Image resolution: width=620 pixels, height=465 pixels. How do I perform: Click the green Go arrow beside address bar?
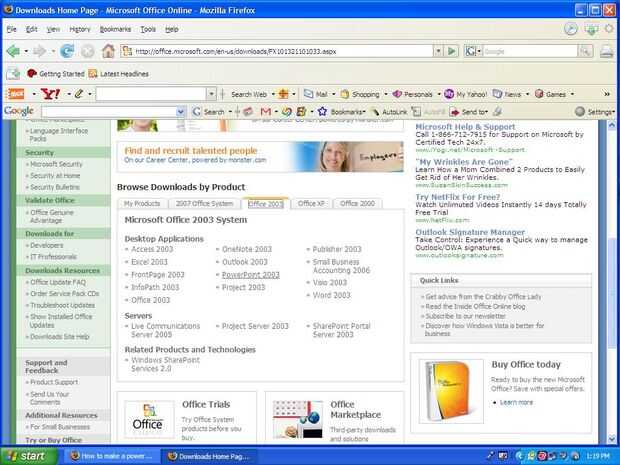coord(452,51)
